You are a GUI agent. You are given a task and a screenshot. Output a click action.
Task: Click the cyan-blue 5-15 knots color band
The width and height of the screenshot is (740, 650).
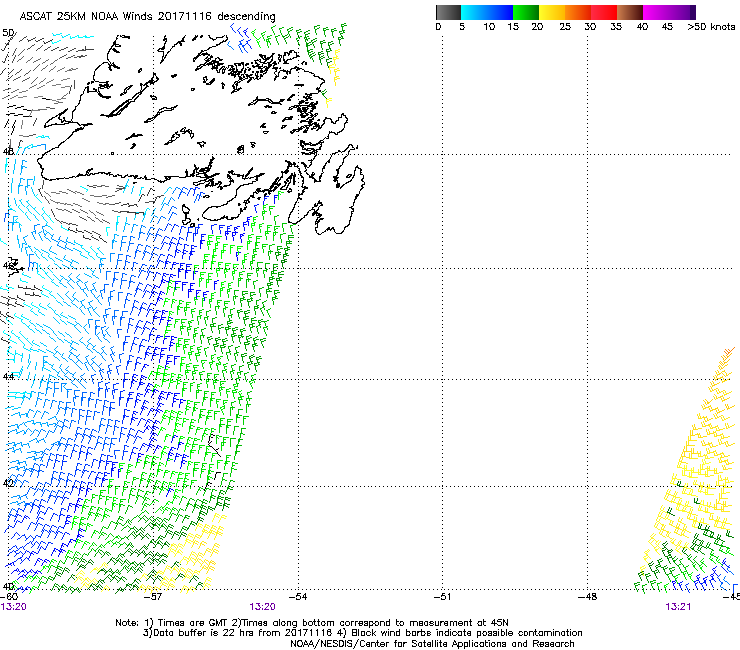487,12
